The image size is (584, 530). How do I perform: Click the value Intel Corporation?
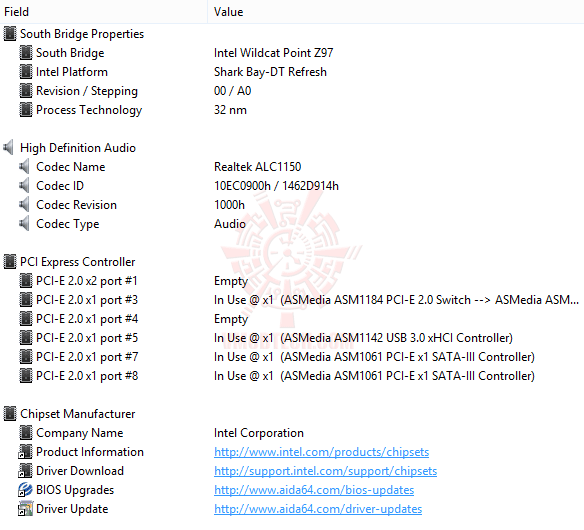click(x=259, y=433)
